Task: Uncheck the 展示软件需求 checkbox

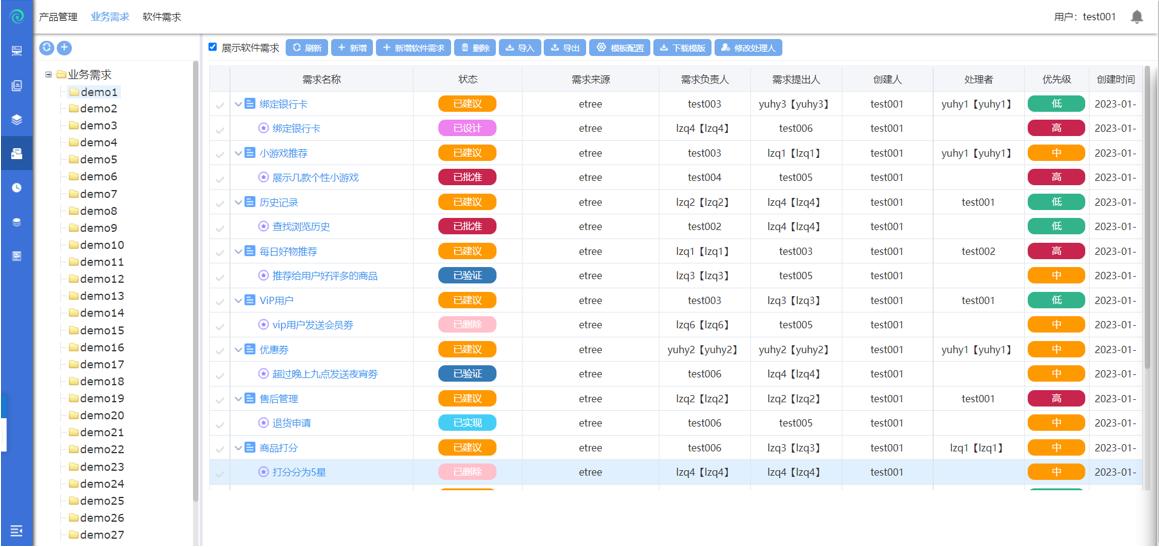Action: click(212, 47)
